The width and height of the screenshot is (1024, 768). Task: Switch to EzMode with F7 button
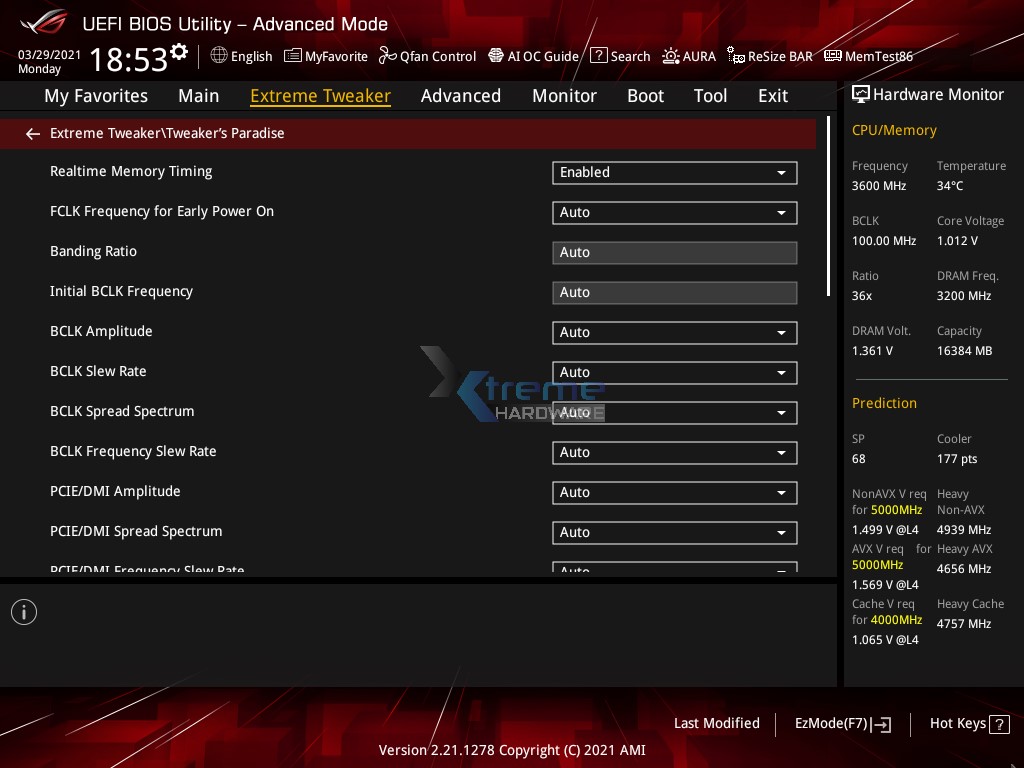click(842, 723)
